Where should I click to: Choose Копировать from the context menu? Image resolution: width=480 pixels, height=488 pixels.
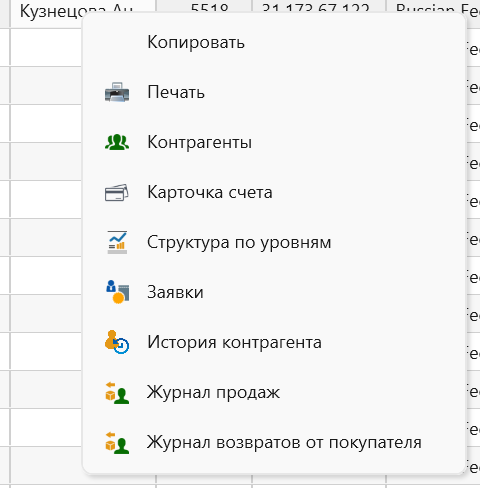(x=273, y=42)
